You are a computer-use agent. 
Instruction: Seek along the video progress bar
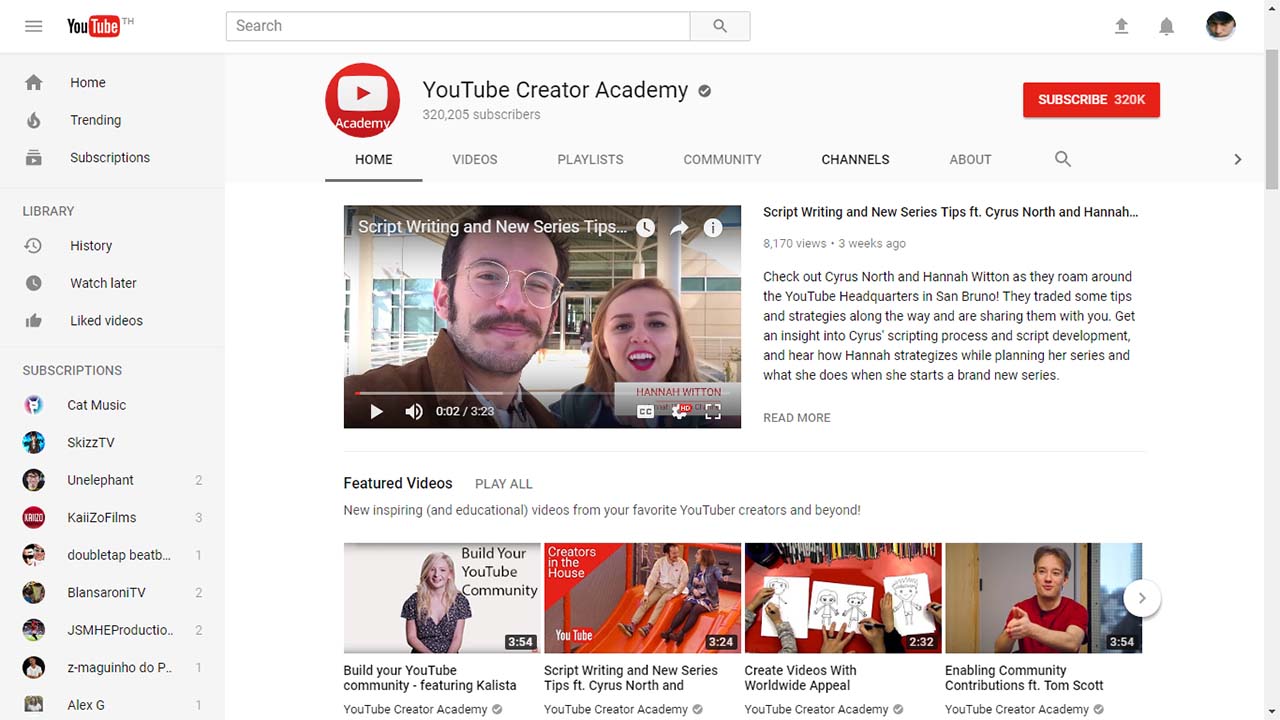[x=542, y=393]
